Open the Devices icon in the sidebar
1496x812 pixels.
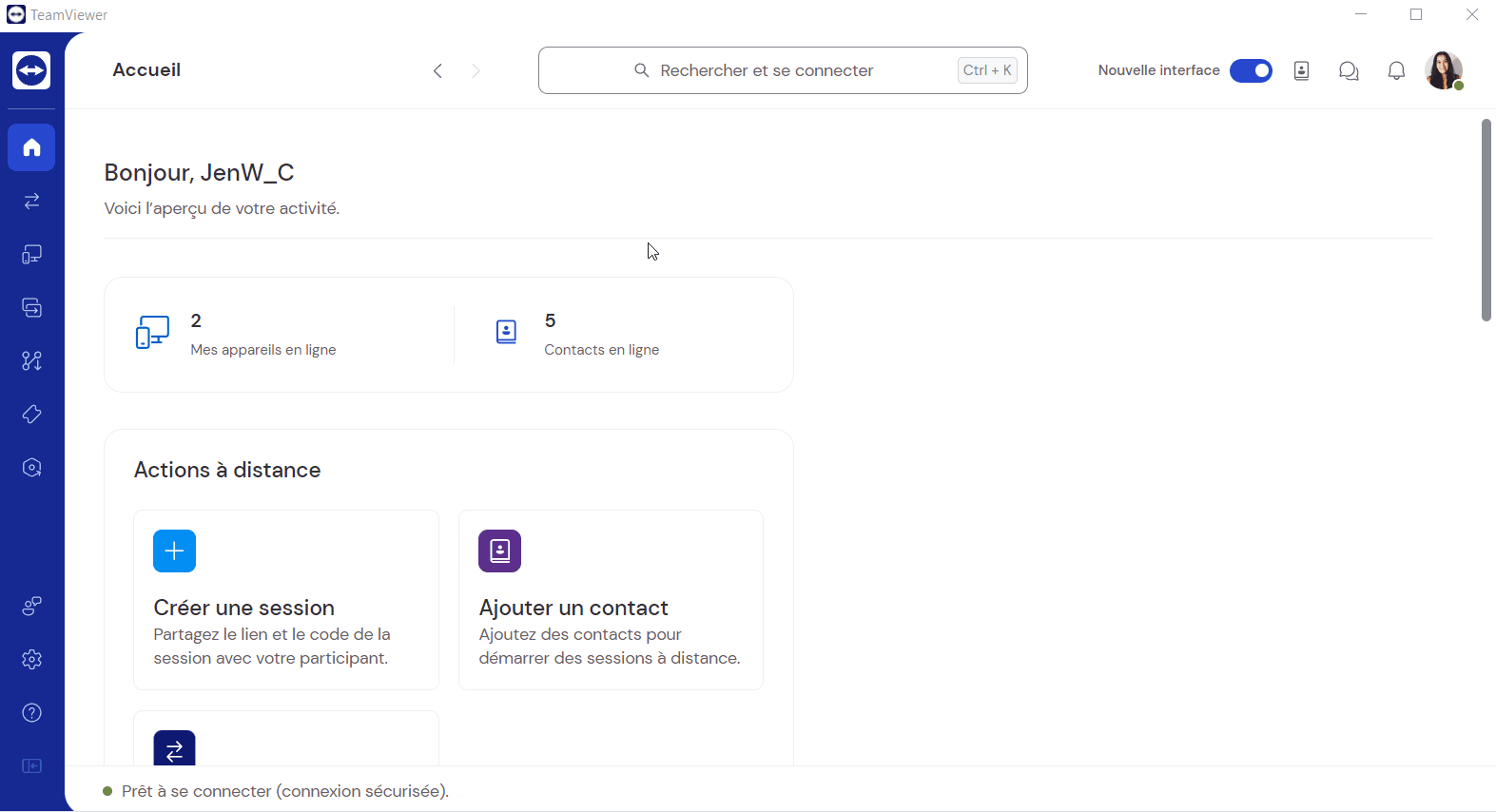pos(31,254)
